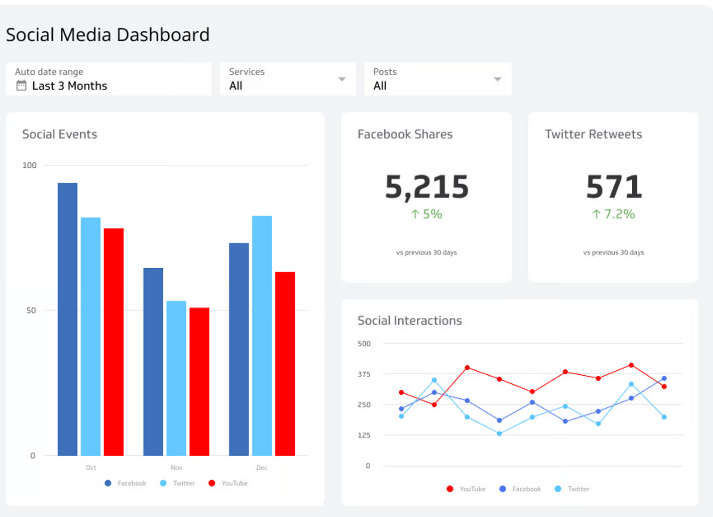
Task: Click YouTube legend dot in Social Interactions
Action: pyautogui.click(x=450, y=489)
